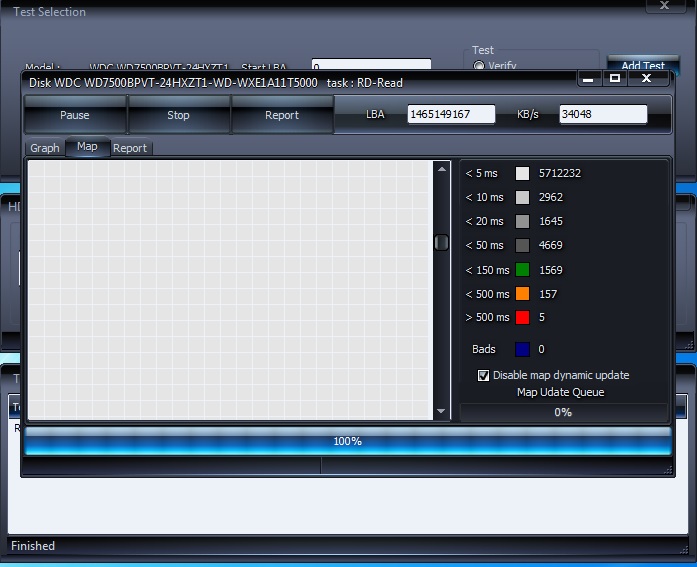Close the Test Selection window

click(664, 5)
